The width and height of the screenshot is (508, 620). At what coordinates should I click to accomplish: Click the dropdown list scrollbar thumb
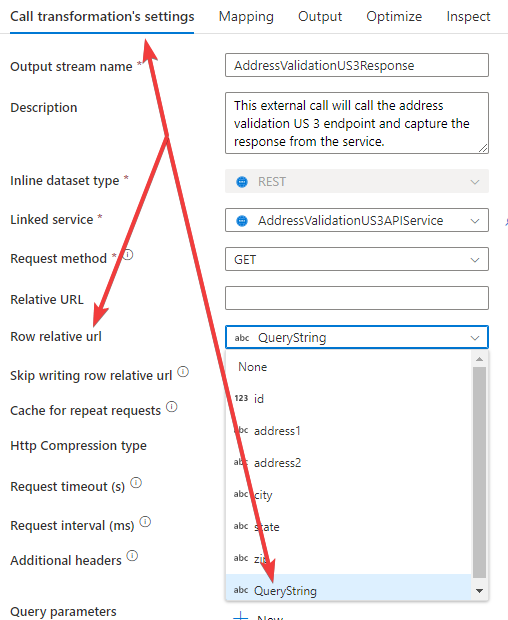480,472
